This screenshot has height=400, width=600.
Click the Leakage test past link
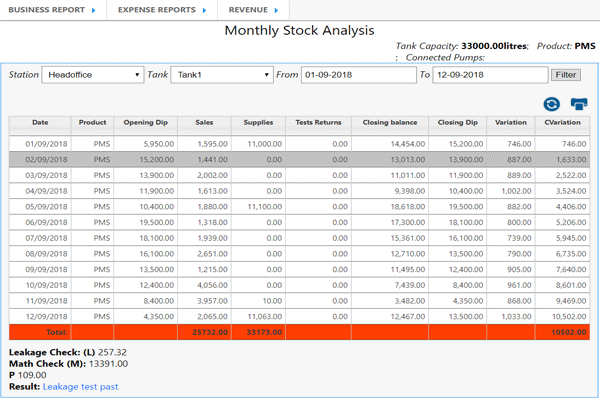pos(80,387)
